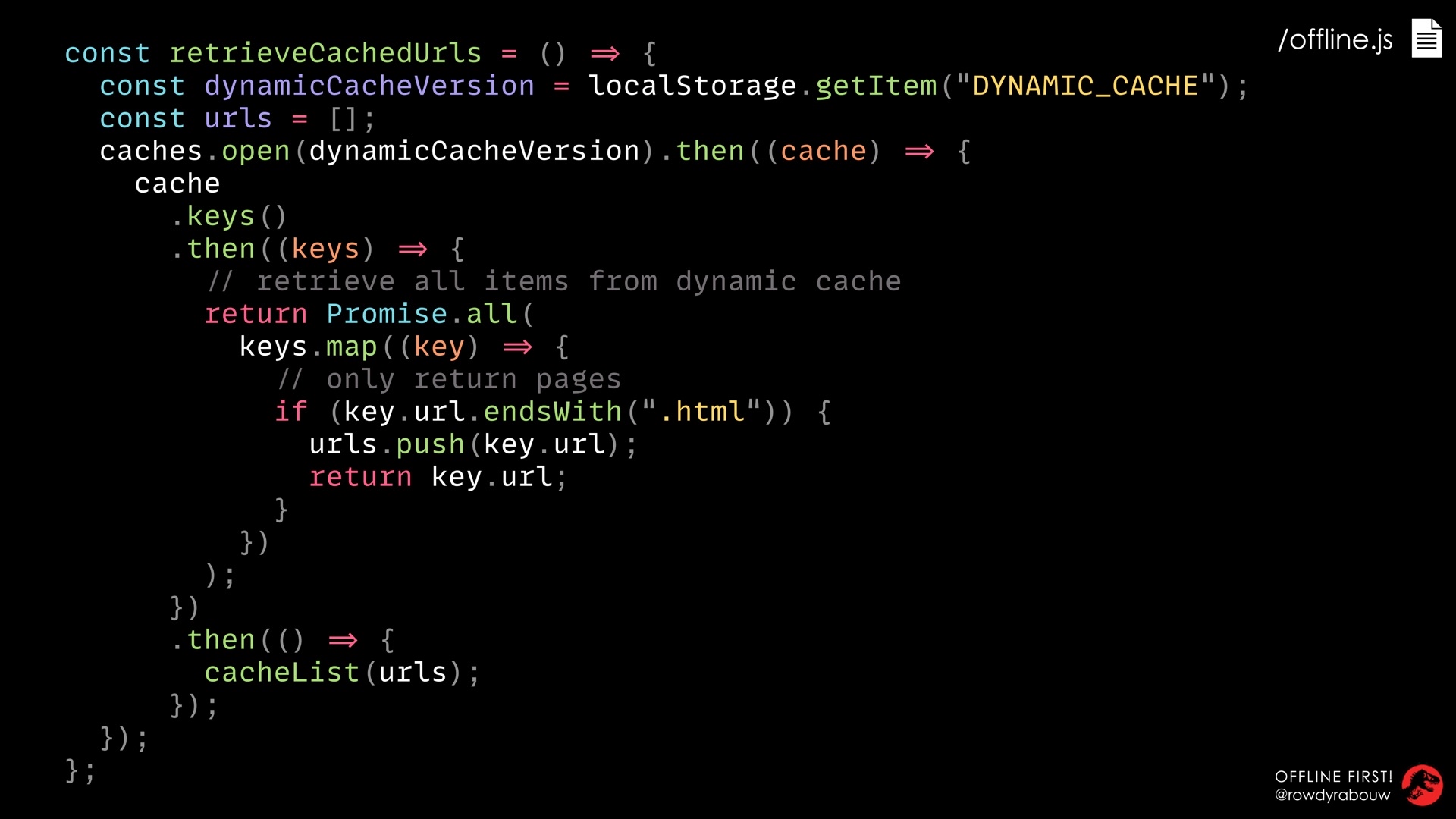Click the keys.map call
This screenshot has width=1456, height=819.
point(308,347)
